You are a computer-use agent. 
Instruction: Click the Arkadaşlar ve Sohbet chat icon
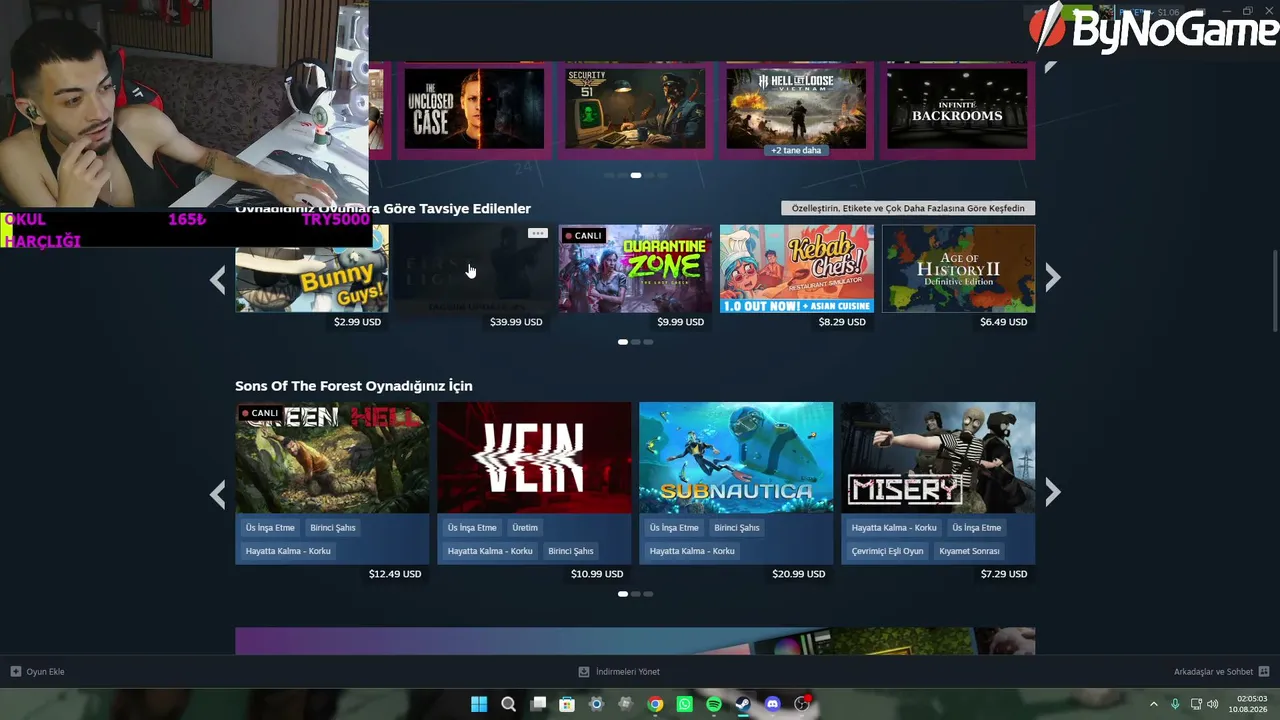coord(1264,672)
